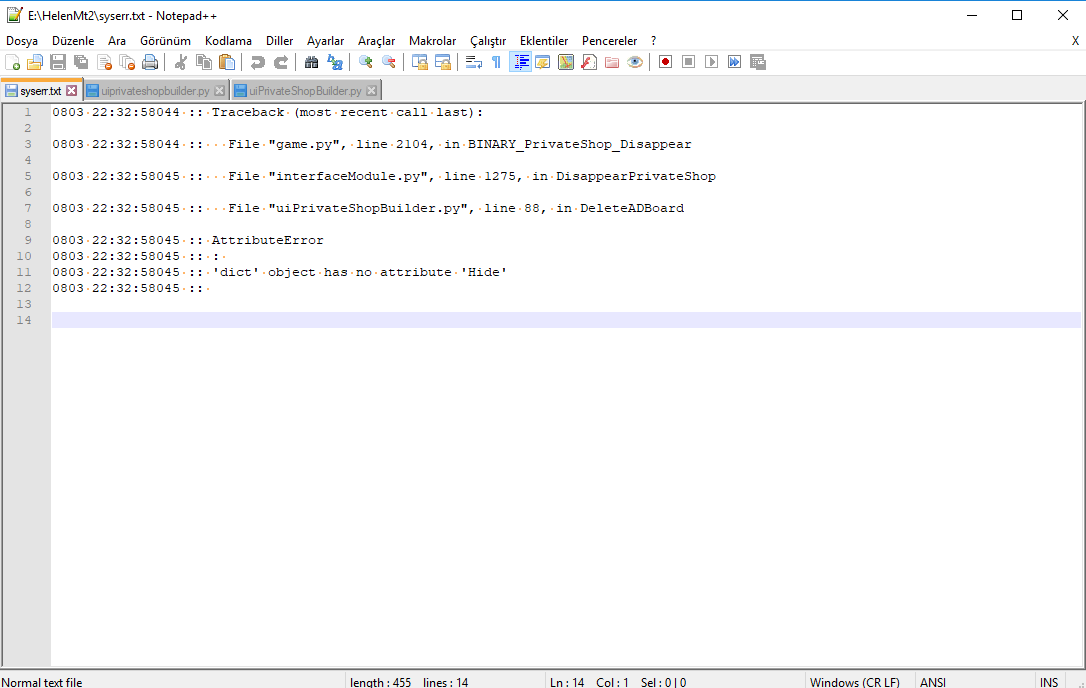1086x688 pixels.
Task: Cut the selection with the scissors icon
Action: tap(181, 62)
